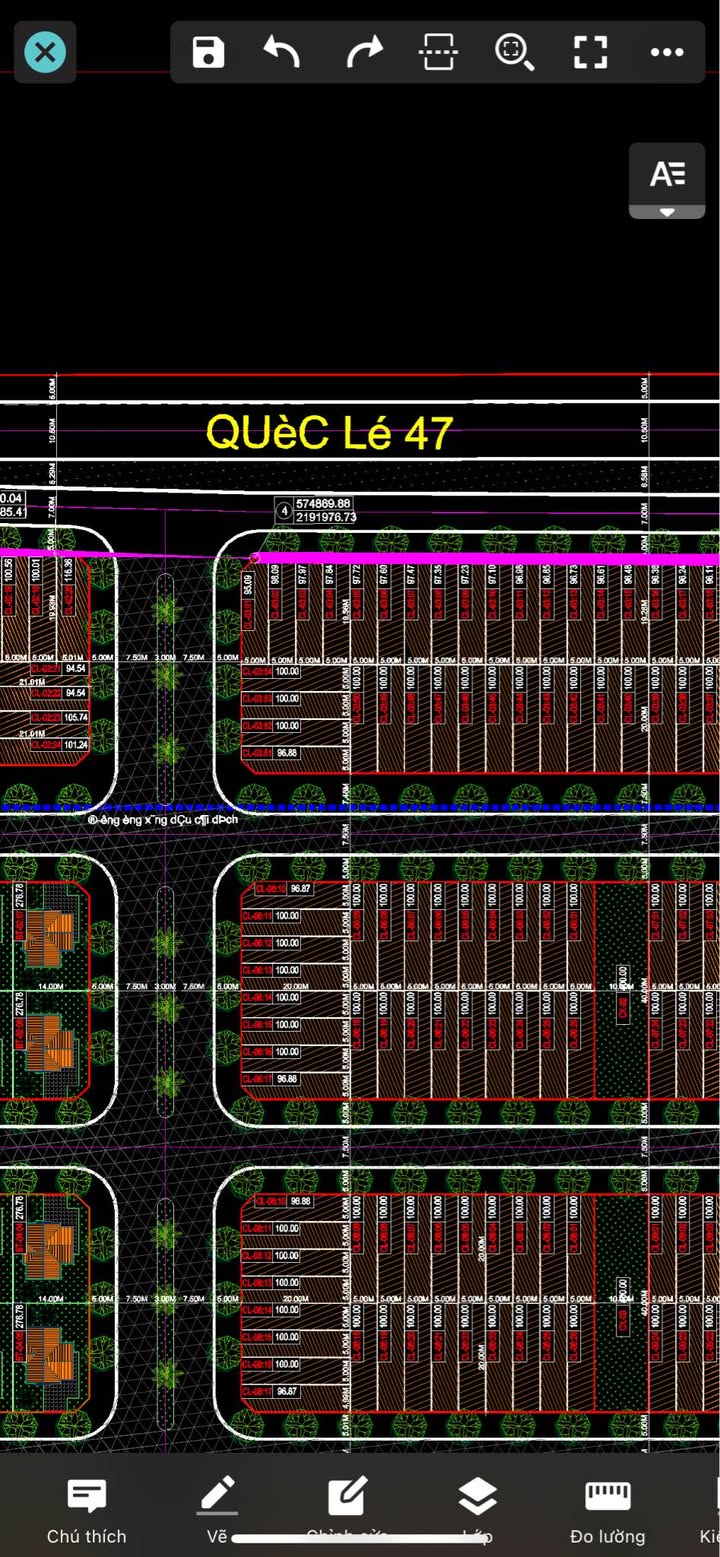Image resolution: width=720 pixels, height=1557 pixels.
Task: Open the three-dot more options menu
Action: click(667, 52)
